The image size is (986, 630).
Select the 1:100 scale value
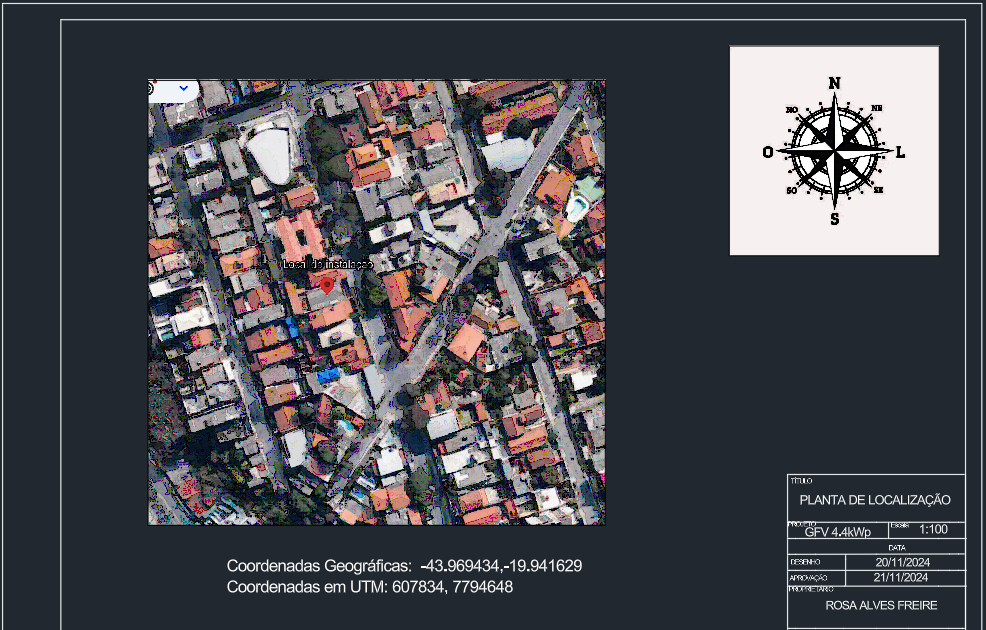[x=933, y=529]
